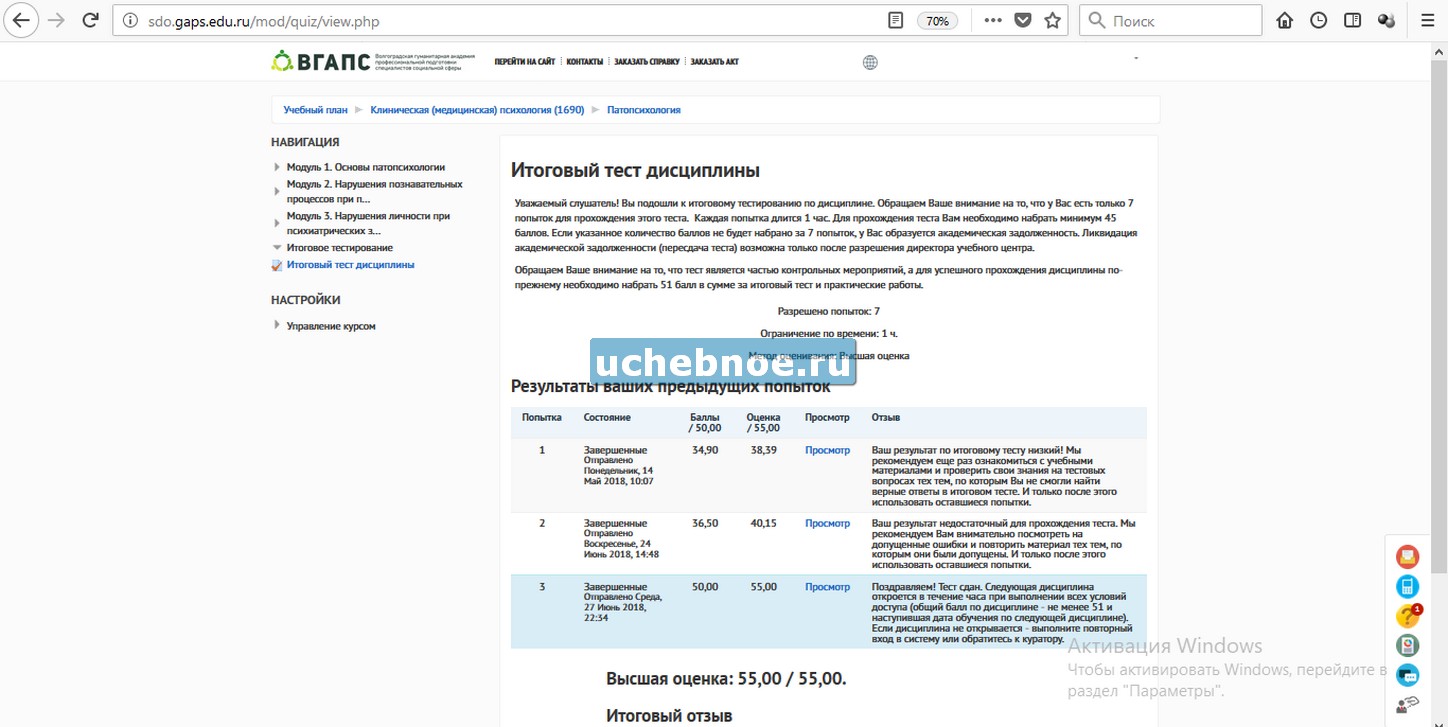Click the globe language icon
1448x727 pixels.
pyautogui.click(x=870, y=62)
